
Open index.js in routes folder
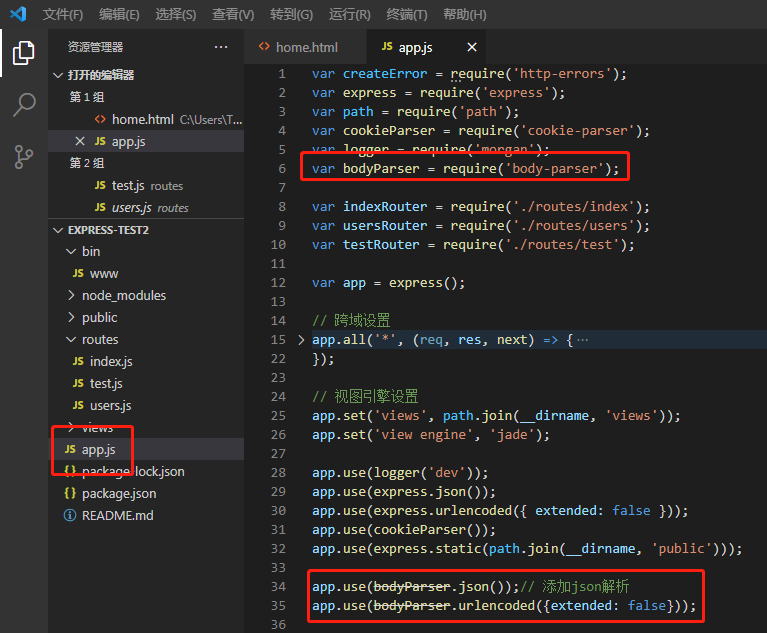(146, 362)
